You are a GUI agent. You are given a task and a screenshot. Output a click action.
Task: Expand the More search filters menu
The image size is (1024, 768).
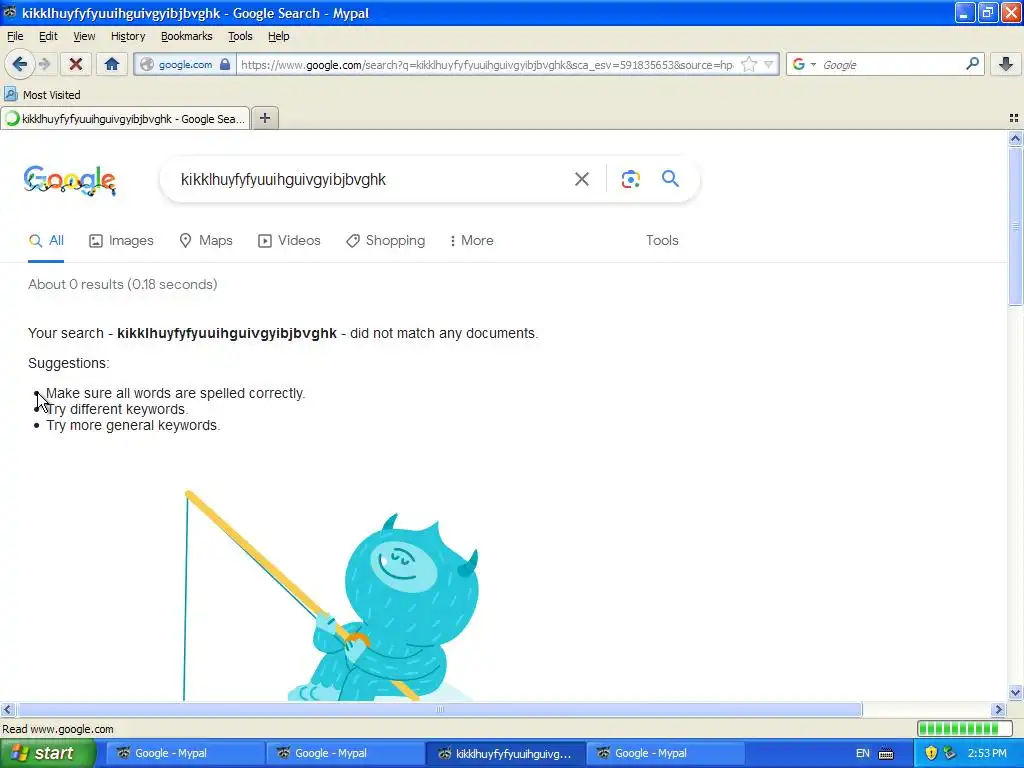click(x=472, y=240)
